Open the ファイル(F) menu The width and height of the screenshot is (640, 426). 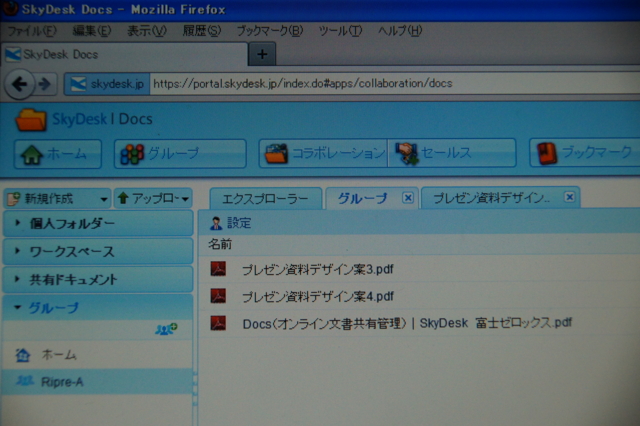click(x=32, y=31)
